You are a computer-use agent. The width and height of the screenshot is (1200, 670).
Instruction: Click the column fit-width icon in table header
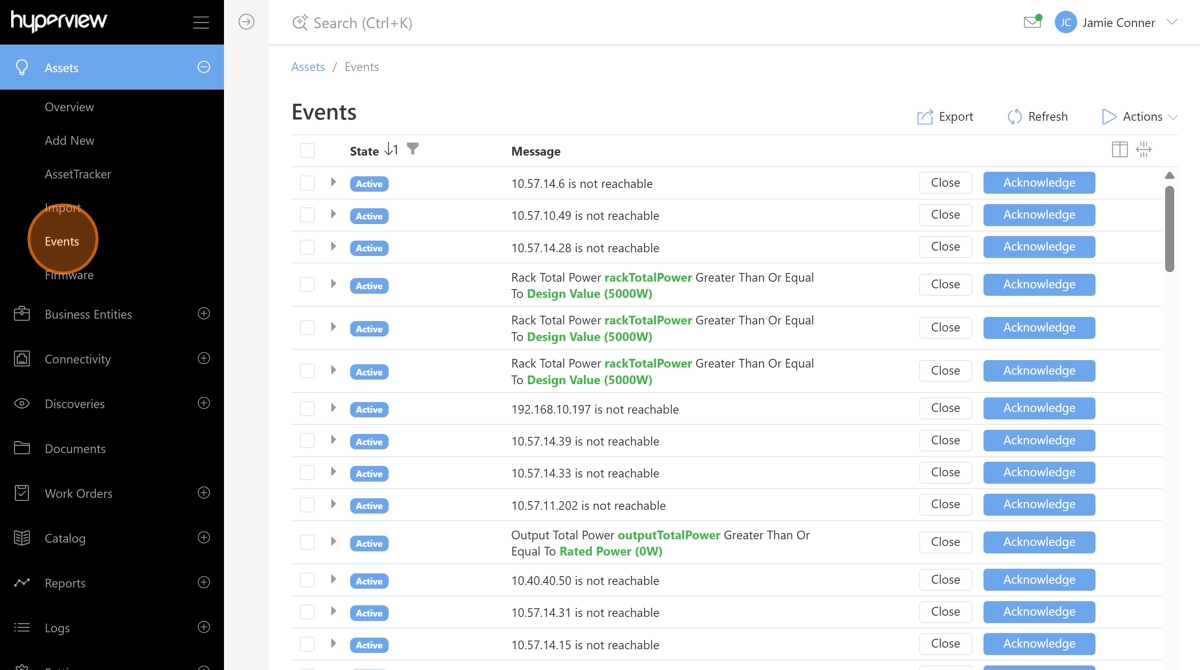[1144, 150]
